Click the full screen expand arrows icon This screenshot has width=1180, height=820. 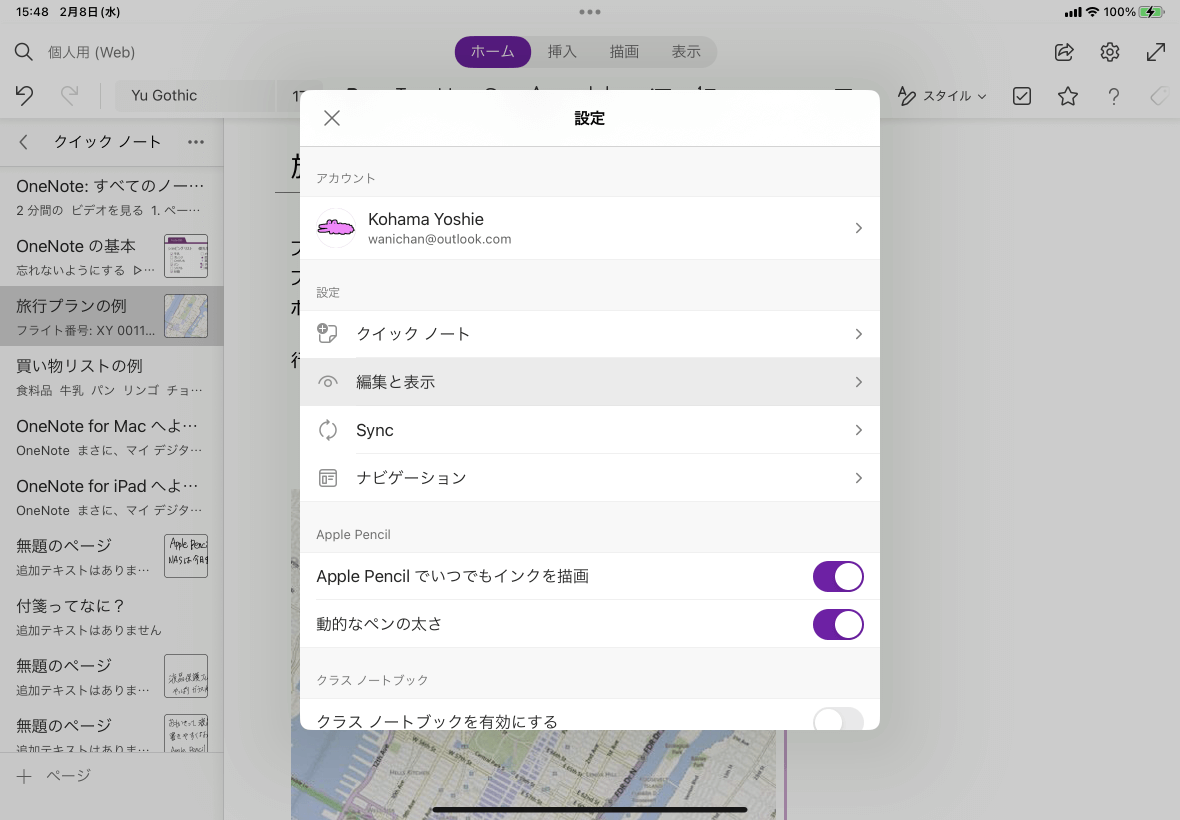tap(1156, 52)
